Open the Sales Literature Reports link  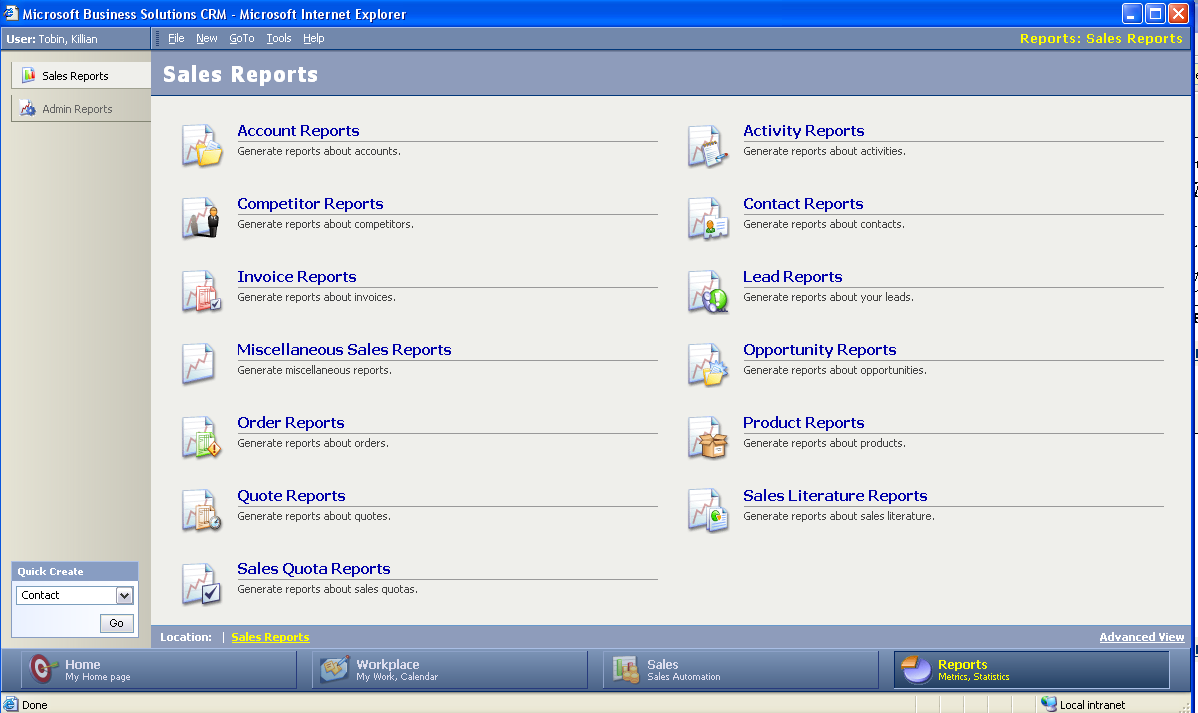tap(835, 496)
